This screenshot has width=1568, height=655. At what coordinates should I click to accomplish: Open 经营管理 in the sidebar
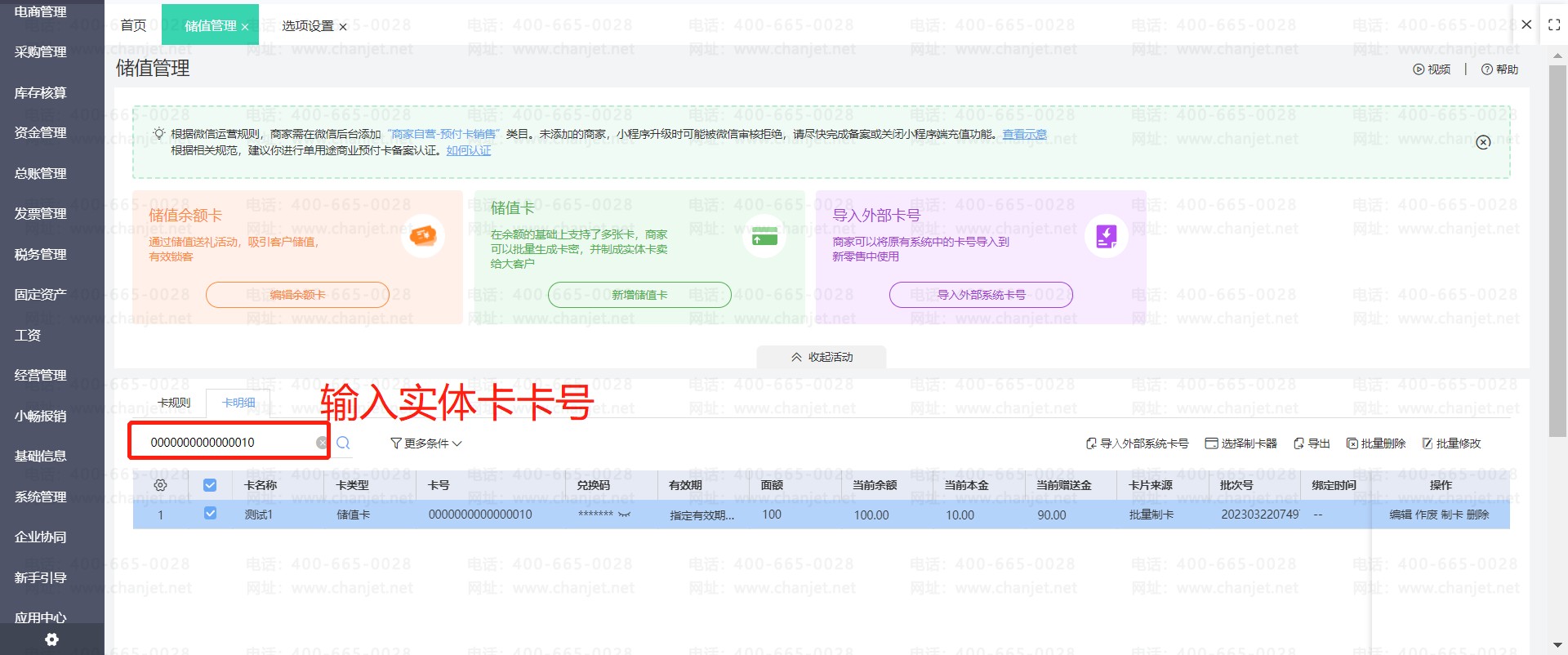pyautogui.click(x=41, y=376)
